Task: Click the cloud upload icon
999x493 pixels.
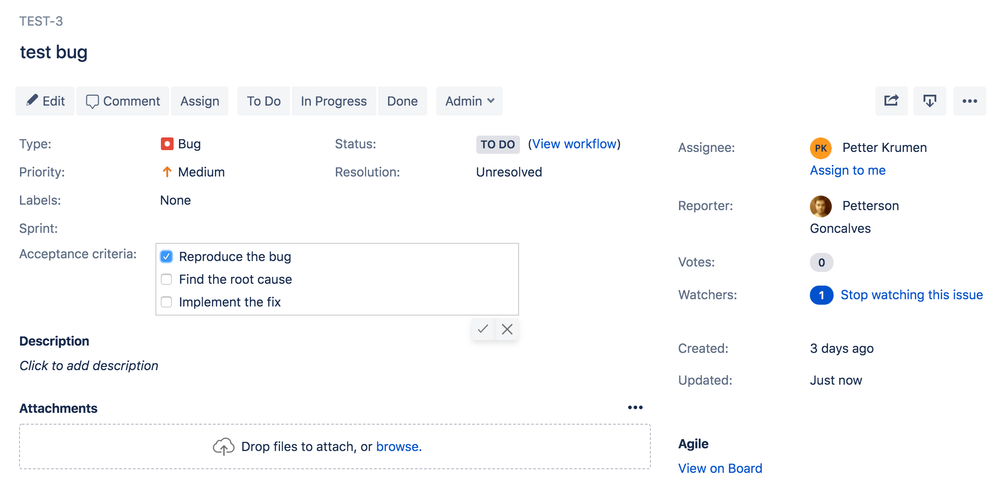Action: 223,447
